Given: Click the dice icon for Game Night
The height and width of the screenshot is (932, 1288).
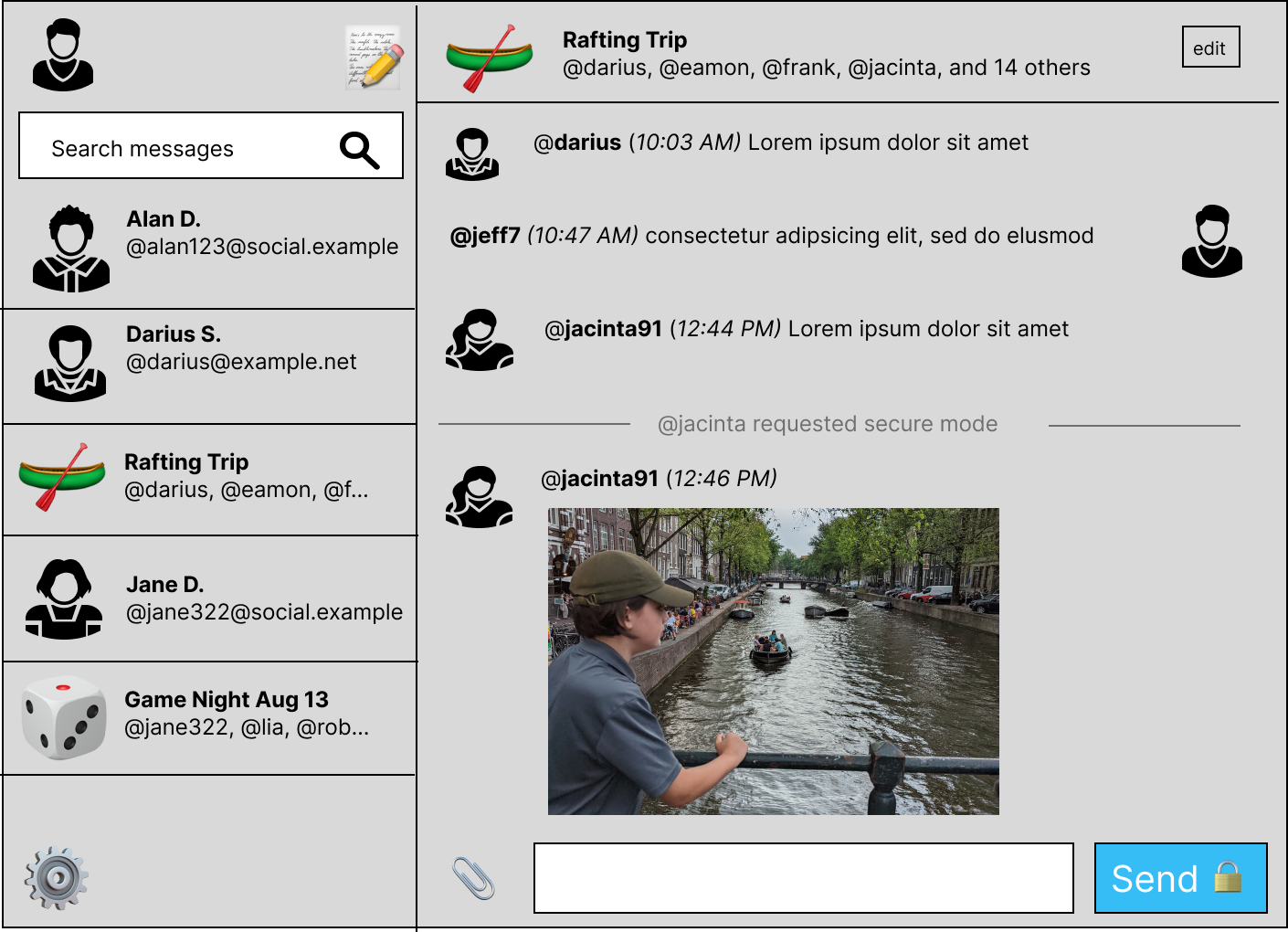Looking at the screenshot, I should (x=64, y=718).
